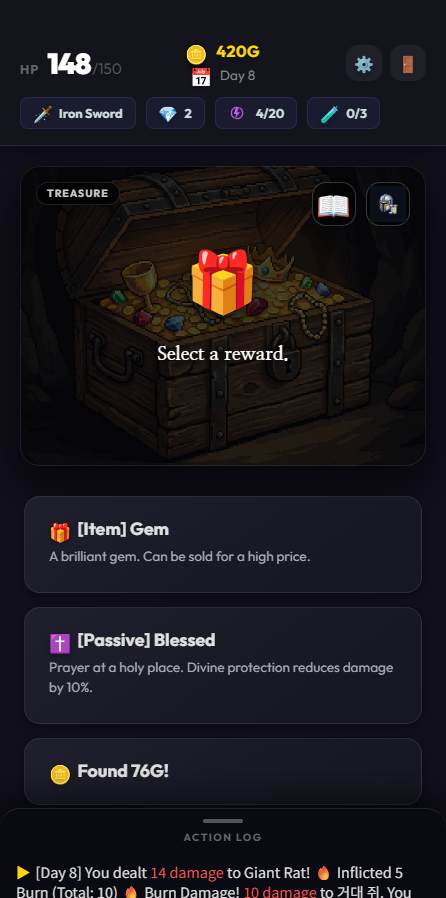Click the gift icon beside Gem reward

click(60, 533)
